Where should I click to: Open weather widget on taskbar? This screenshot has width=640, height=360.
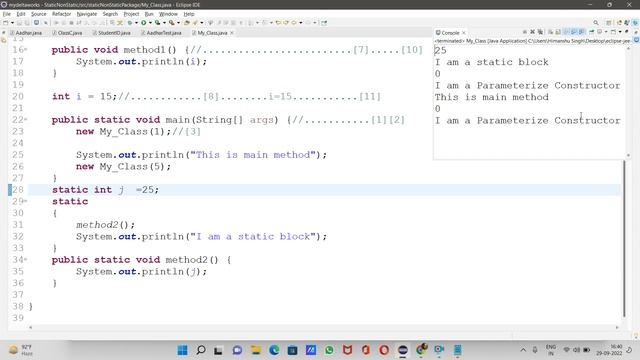coord(20,350)
